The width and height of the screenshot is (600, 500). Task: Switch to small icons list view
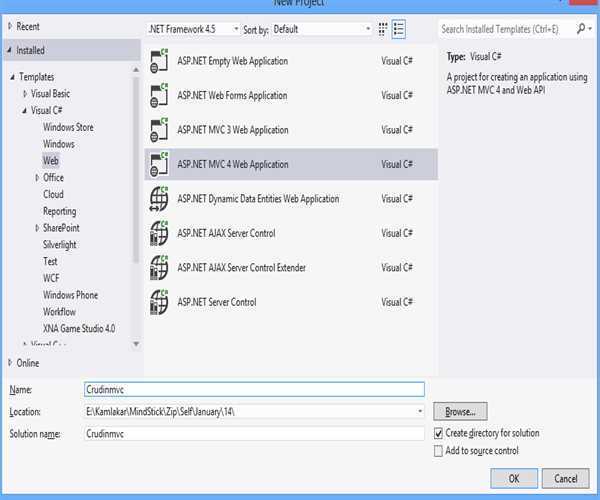tap(399, 29)
